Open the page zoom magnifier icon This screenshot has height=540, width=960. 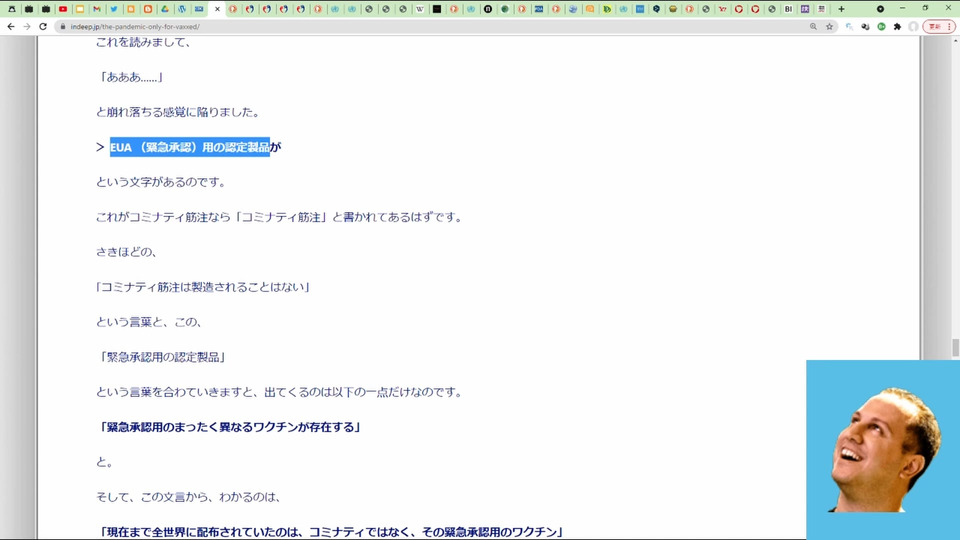tap(813, 26)
